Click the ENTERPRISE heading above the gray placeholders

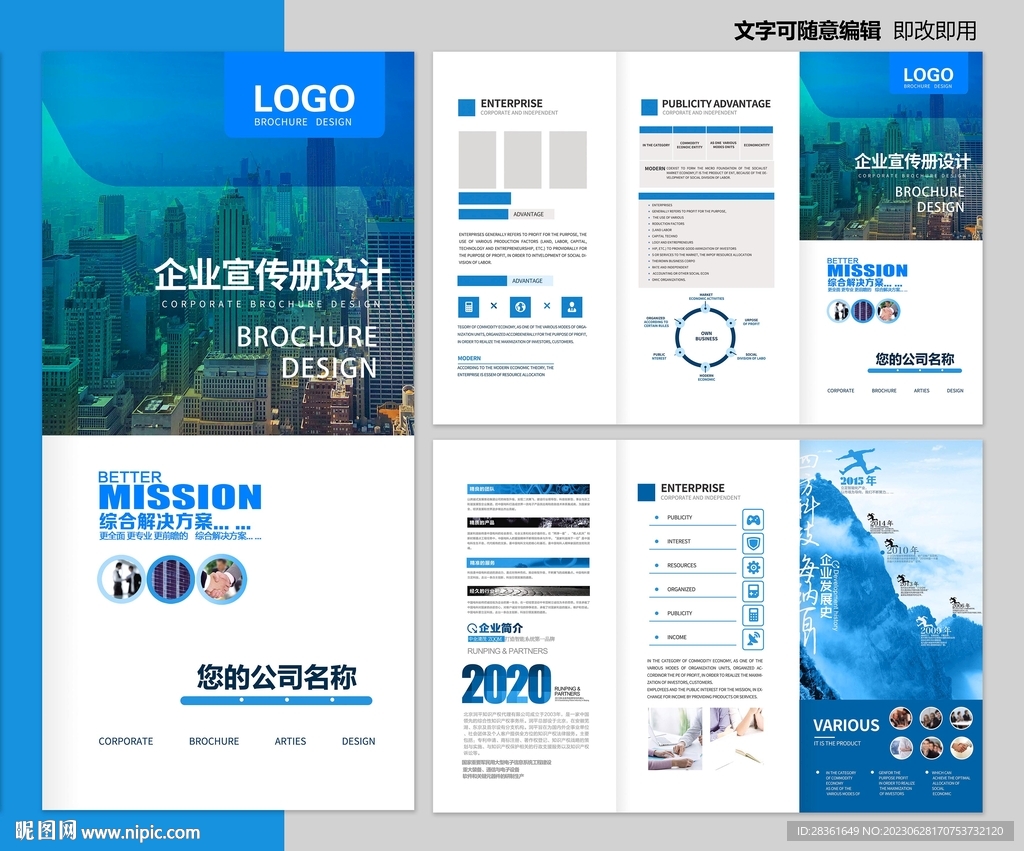(x=511, y=104)
